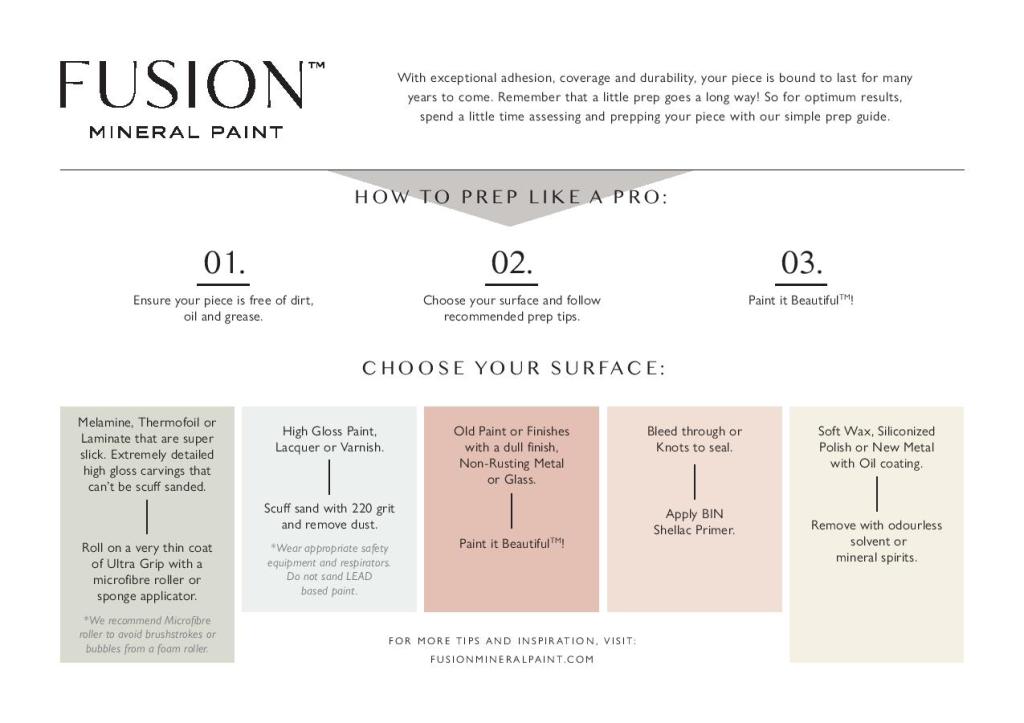The height and width of the screenshot is (723, 1024).
Task: Click the Roll on Ultra Grip instruction text
Action: pyautogui.click(x=147, y=572)
